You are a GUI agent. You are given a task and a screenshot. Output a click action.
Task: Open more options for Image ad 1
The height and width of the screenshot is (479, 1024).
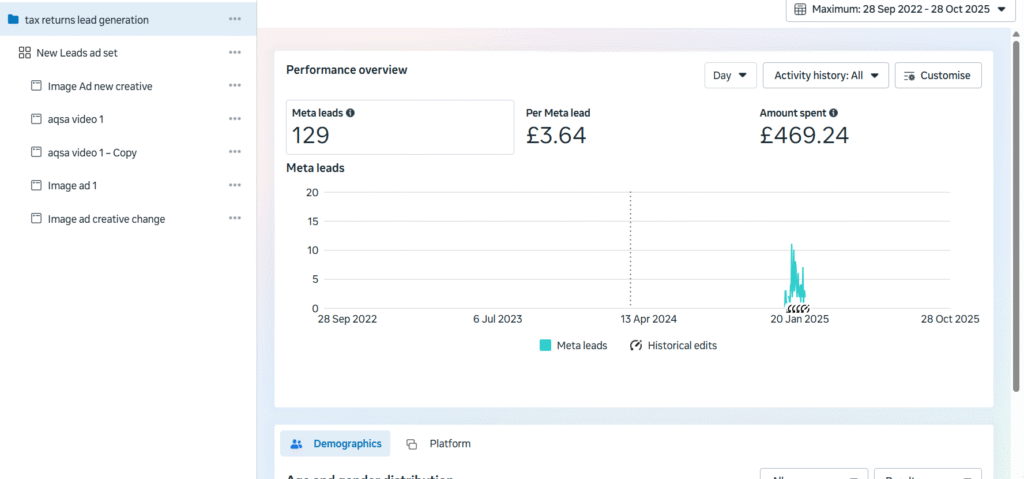coord(234,185)
